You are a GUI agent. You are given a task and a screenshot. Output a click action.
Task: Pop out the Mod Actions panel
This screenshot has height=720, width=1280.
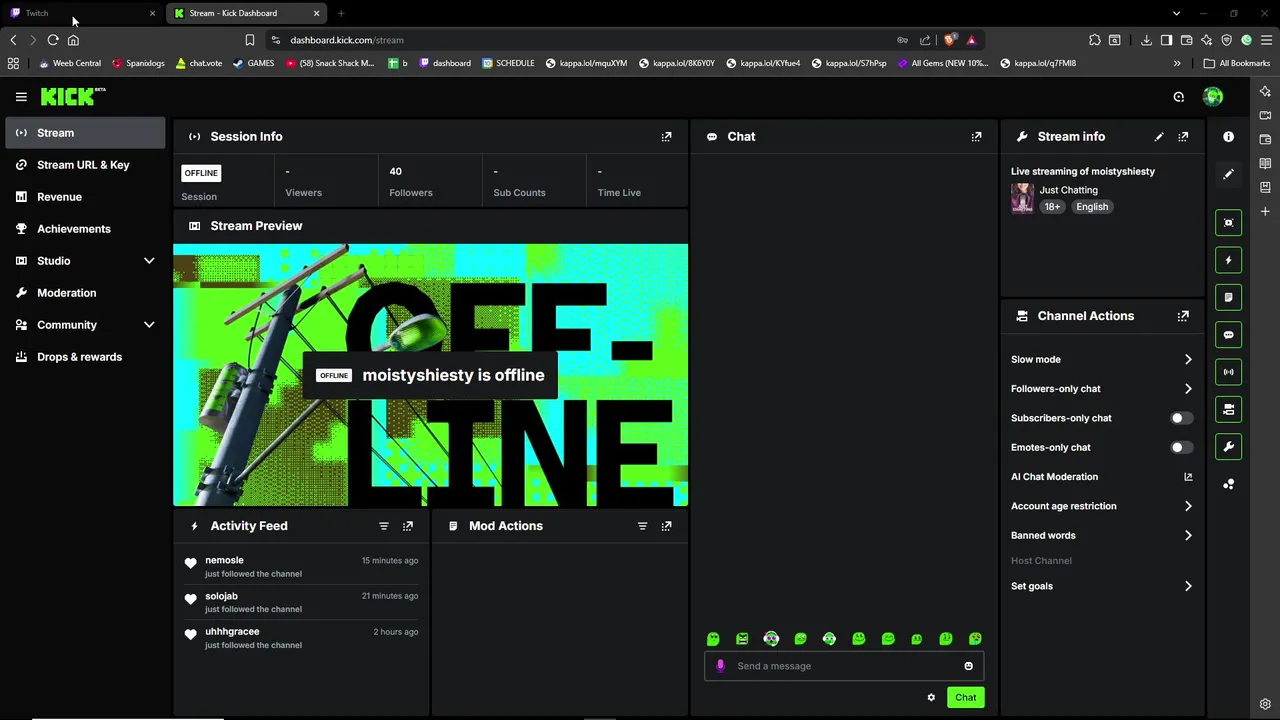coord(666,526)
